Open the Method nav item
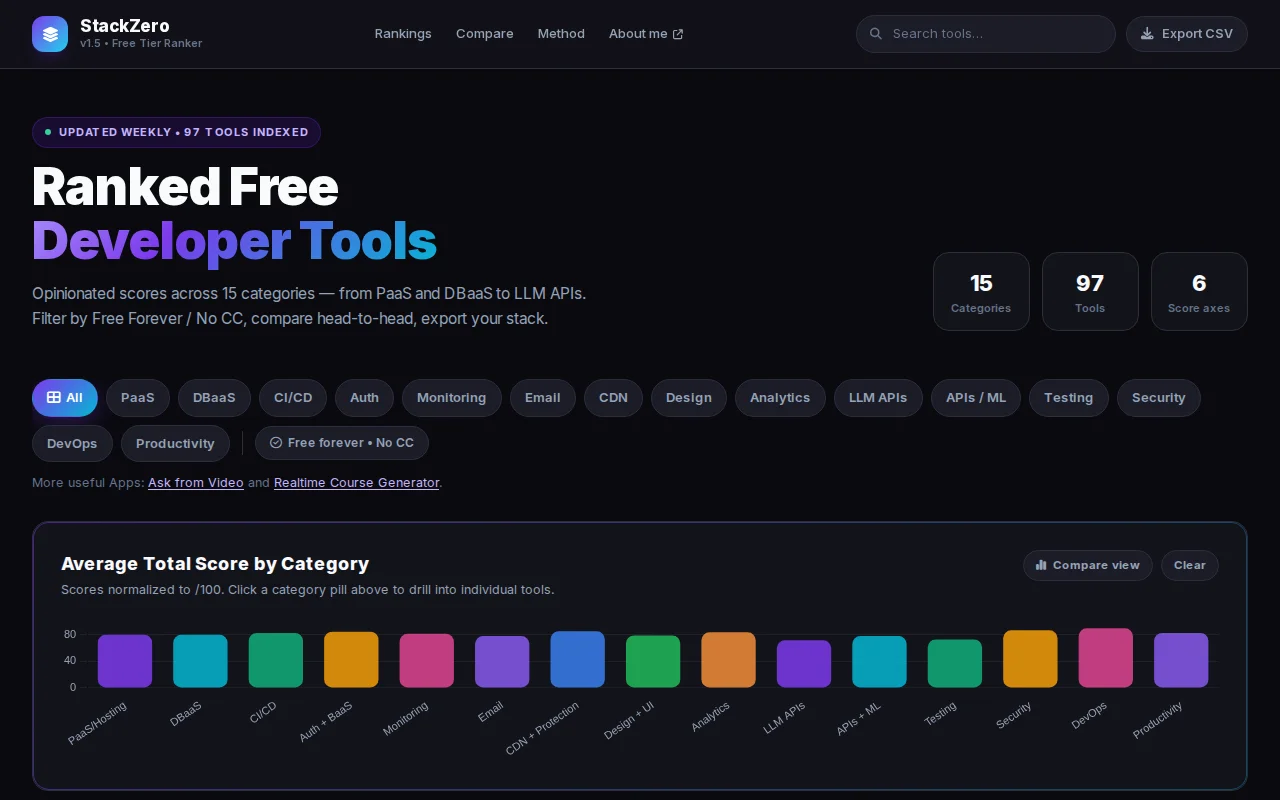Viewport: 1280px width, 800px height. tap(561, 34)
